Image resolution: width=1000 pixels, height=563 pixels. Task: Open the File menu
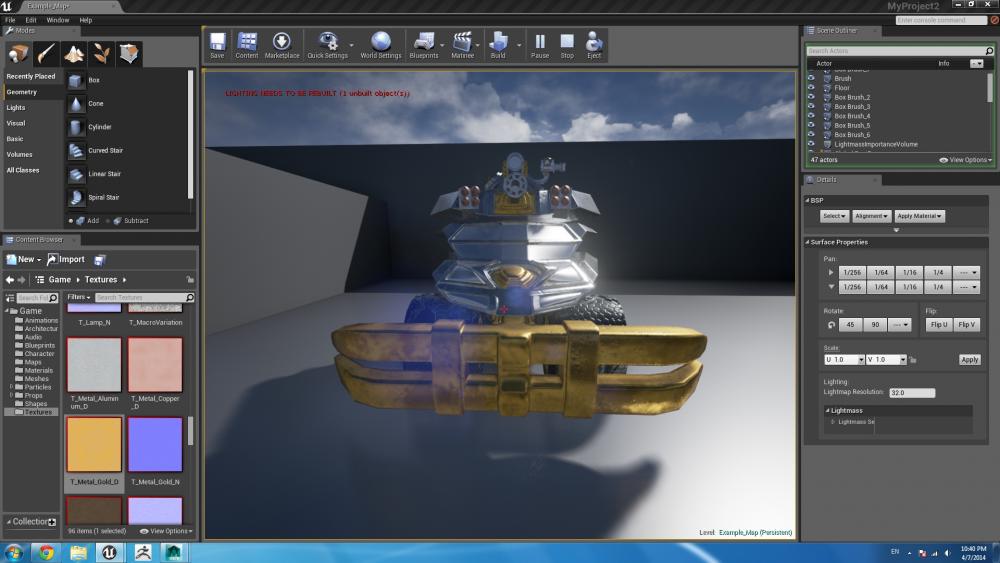(10, 20)
